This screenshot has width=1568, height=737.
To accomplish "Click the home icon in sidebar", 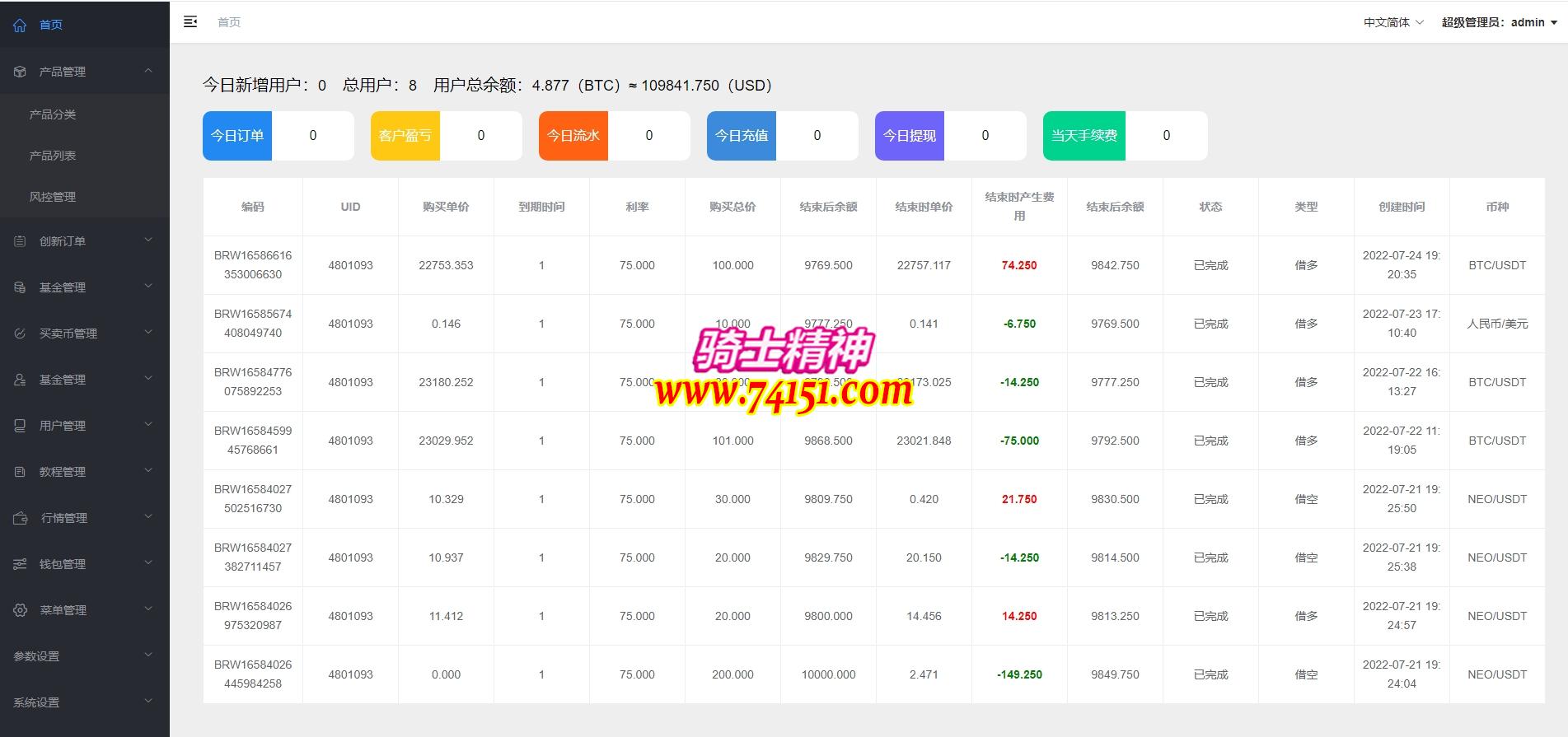I will (x=20, y=25).
